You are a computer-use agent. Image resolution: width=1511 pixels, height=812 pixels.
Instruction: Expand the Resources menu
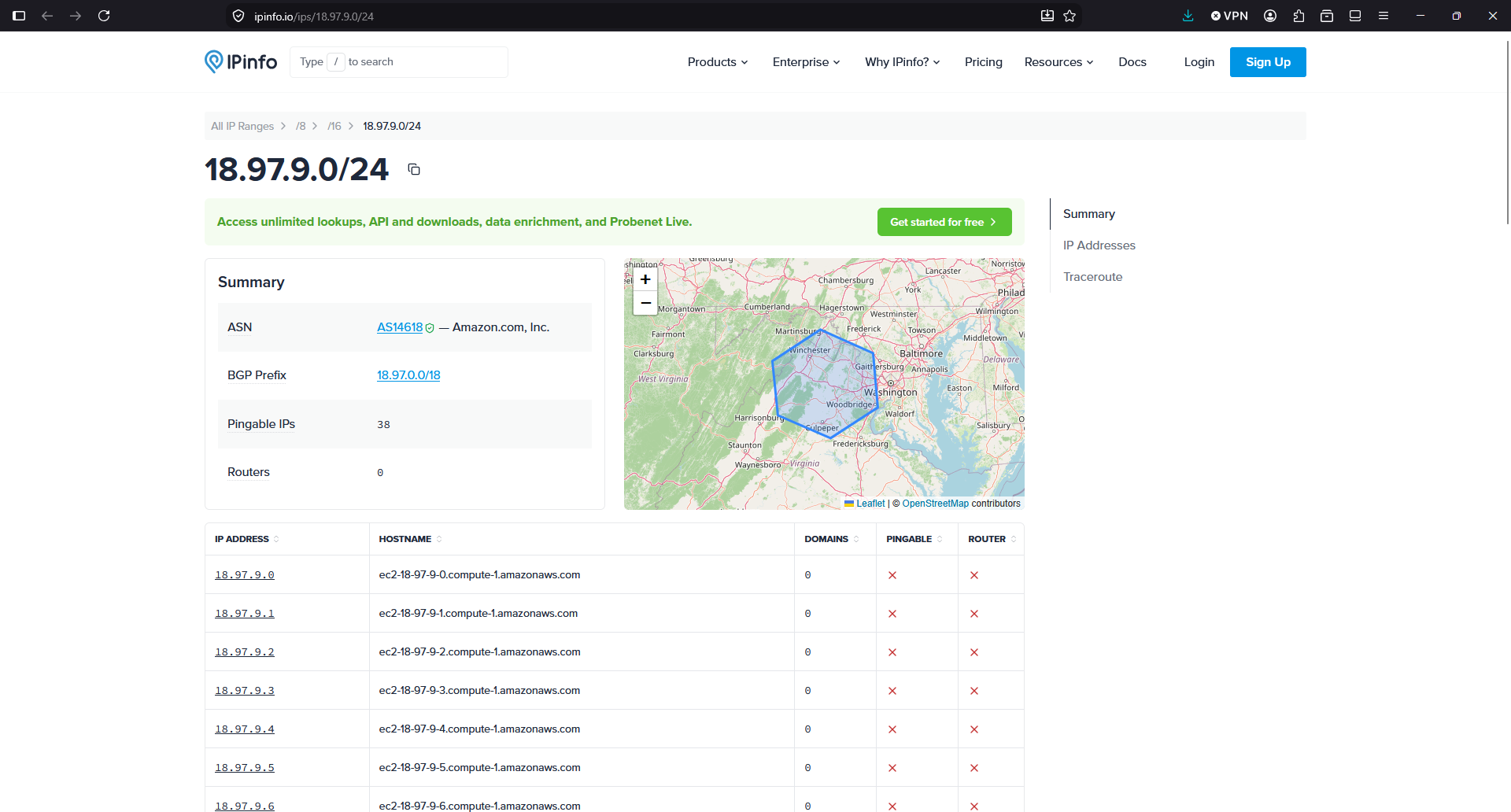tap(1059, 62)
